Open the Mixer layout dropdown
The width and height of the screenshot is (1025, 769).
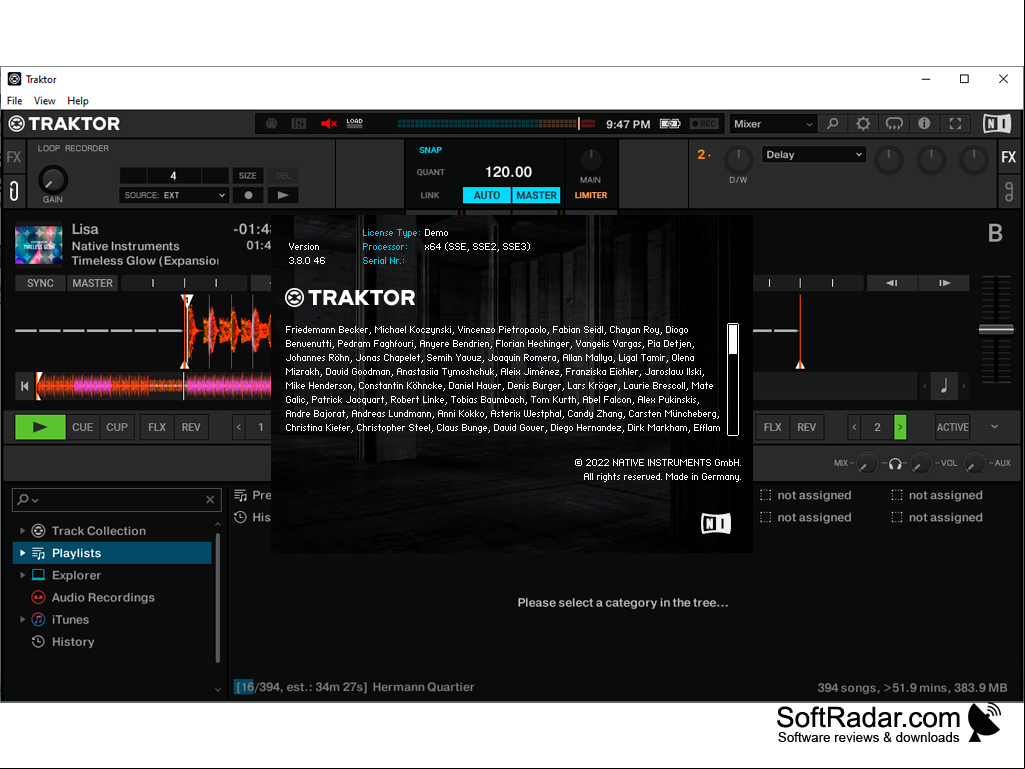[773, 124]
